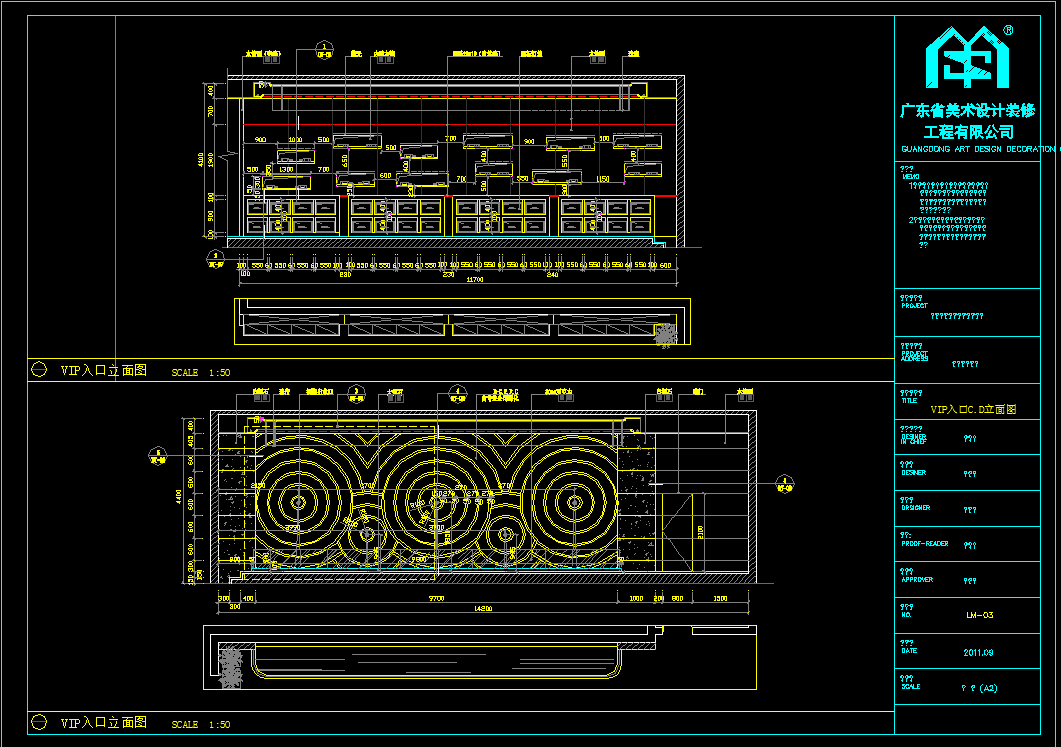
Task: Select the GUANGDONG ART DESIGN DECORATION text
Action: [978, 149]
